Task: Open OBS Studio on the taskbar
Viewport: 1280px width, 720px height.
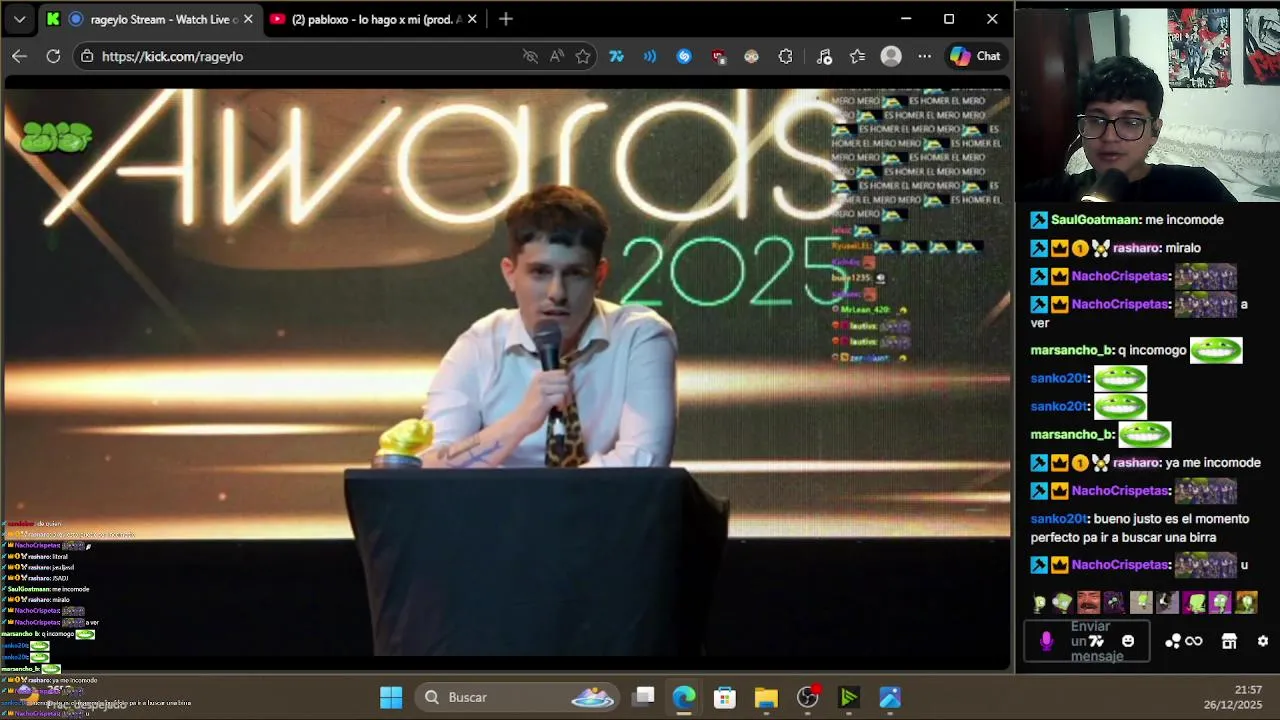Action: 808,697
